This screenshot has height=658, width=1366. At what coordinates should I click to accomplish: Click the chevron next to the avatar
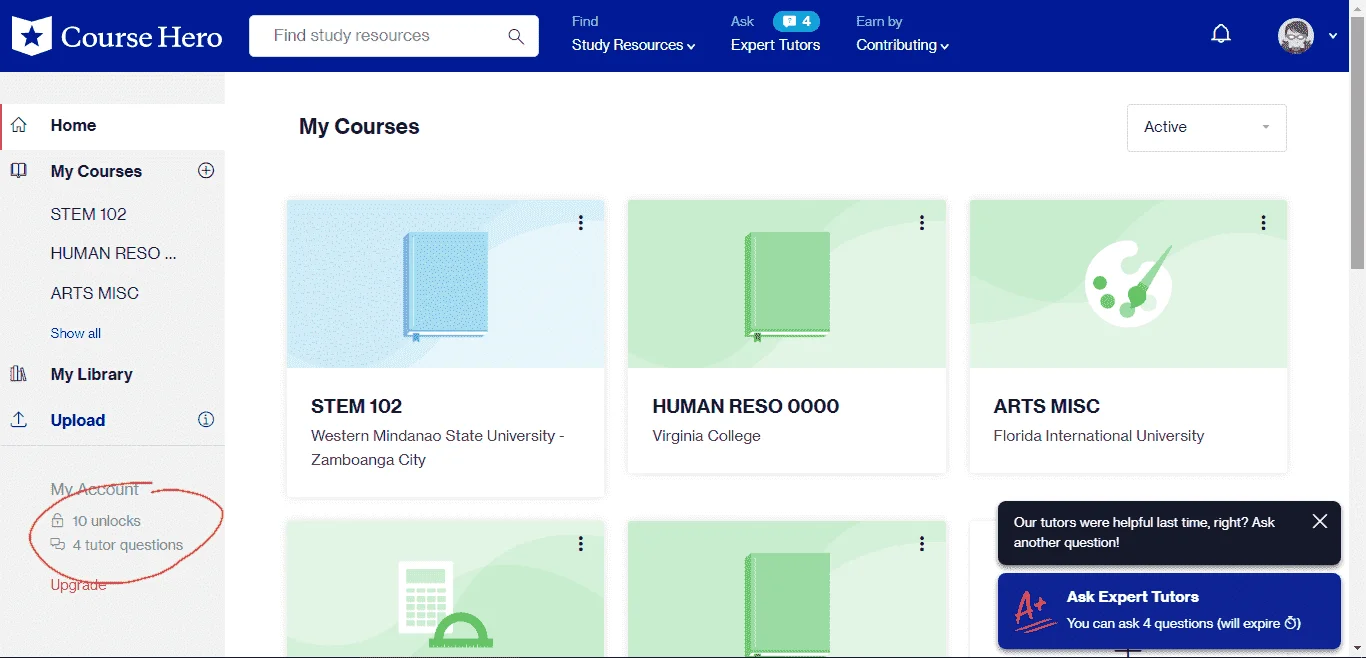pyautogui.click(x=1333, y=36)
